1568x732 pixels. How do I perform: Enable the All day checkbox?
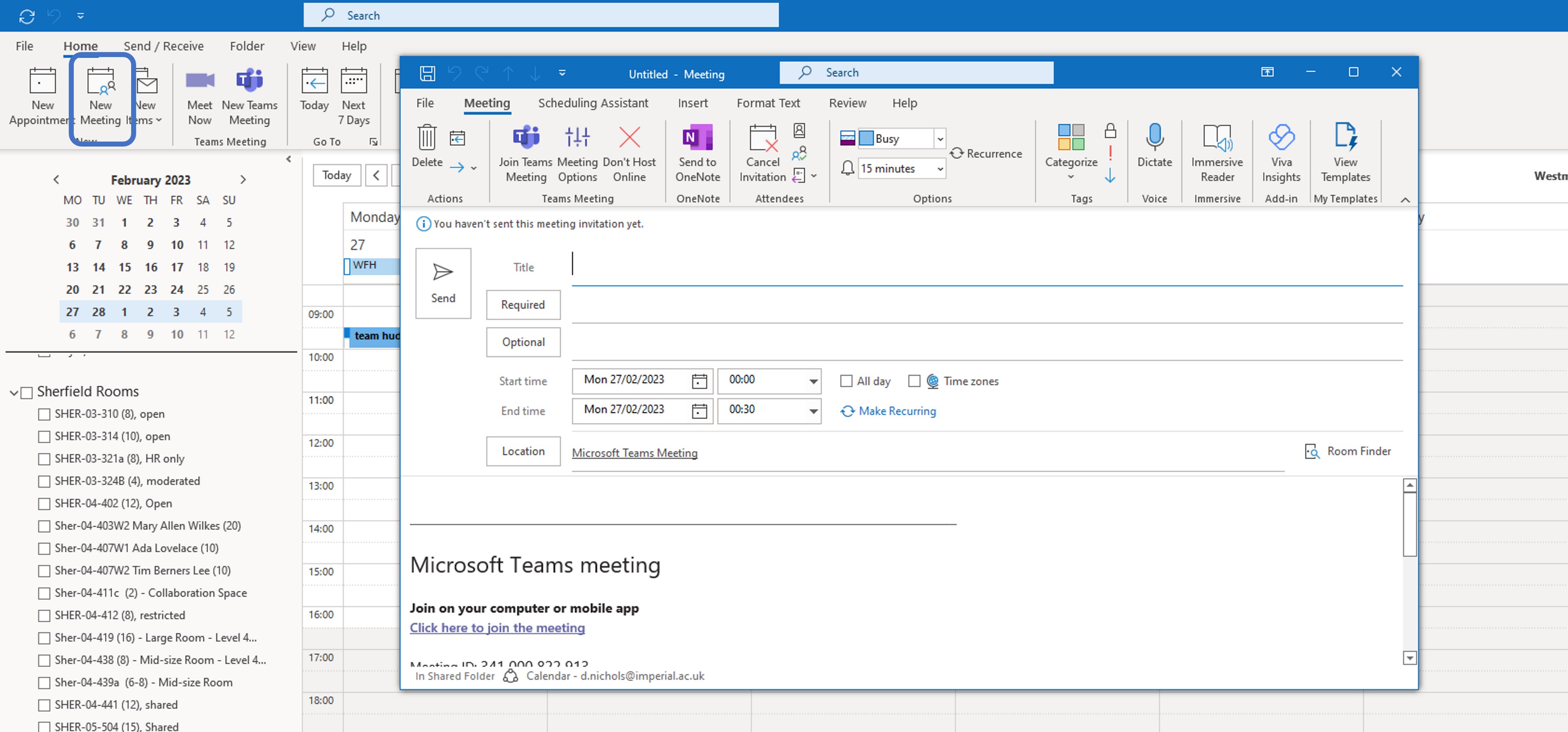tap(846, 381)
